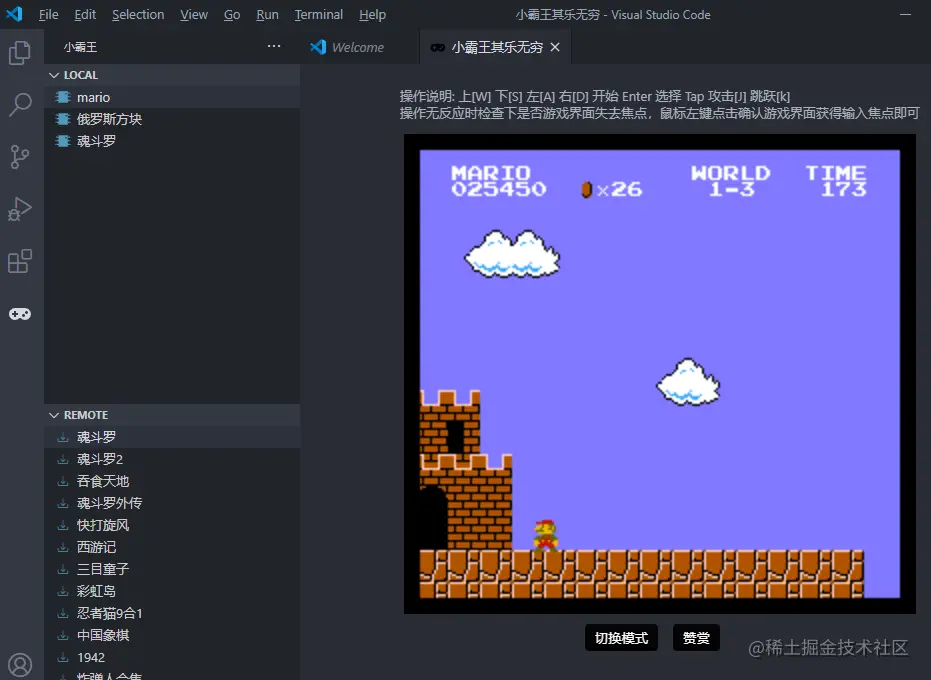This screenshot has height=680, width=931.
Task: Click the 赞赏 button
Action: pos(696,638)
